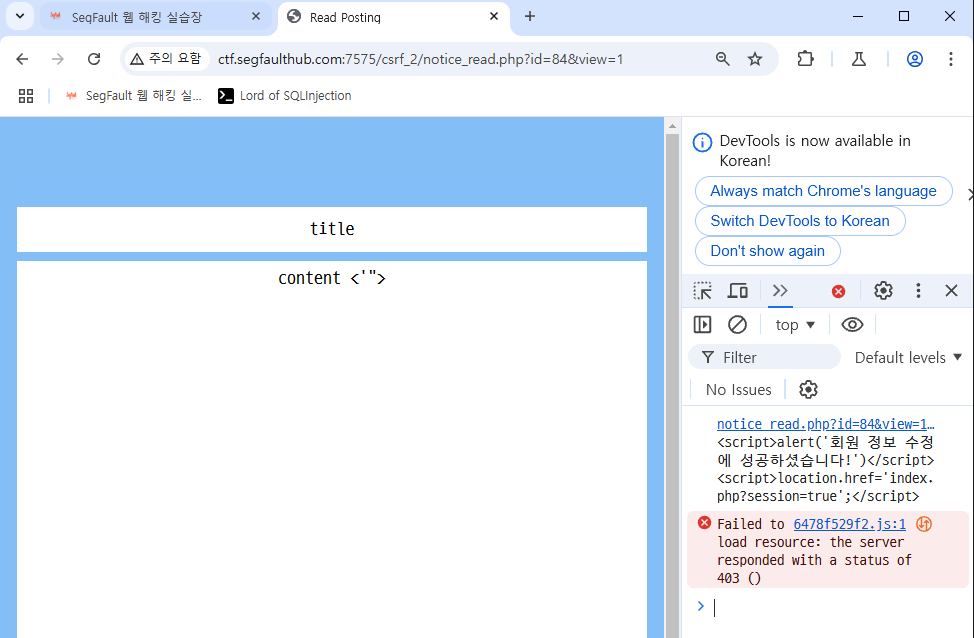974x638 pixels.
Task: Toggle the device toolbar icon
Action: pos(738,291)
